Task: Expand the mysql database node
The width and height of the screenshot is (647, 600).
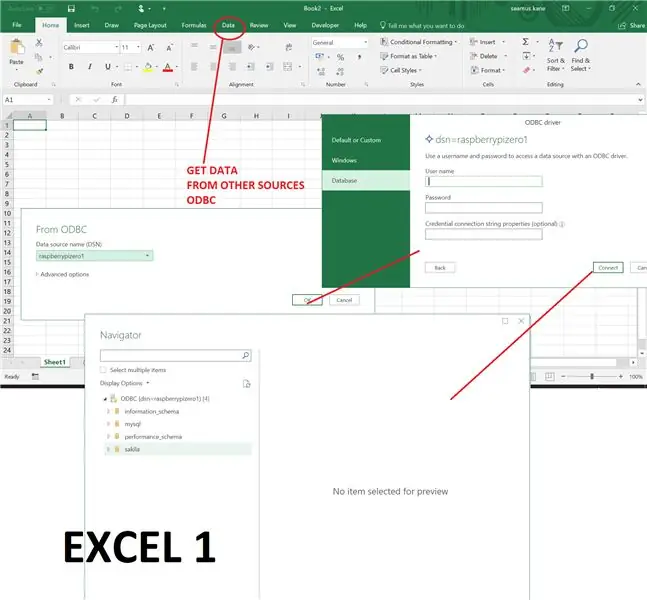Action: pos(108,424)
